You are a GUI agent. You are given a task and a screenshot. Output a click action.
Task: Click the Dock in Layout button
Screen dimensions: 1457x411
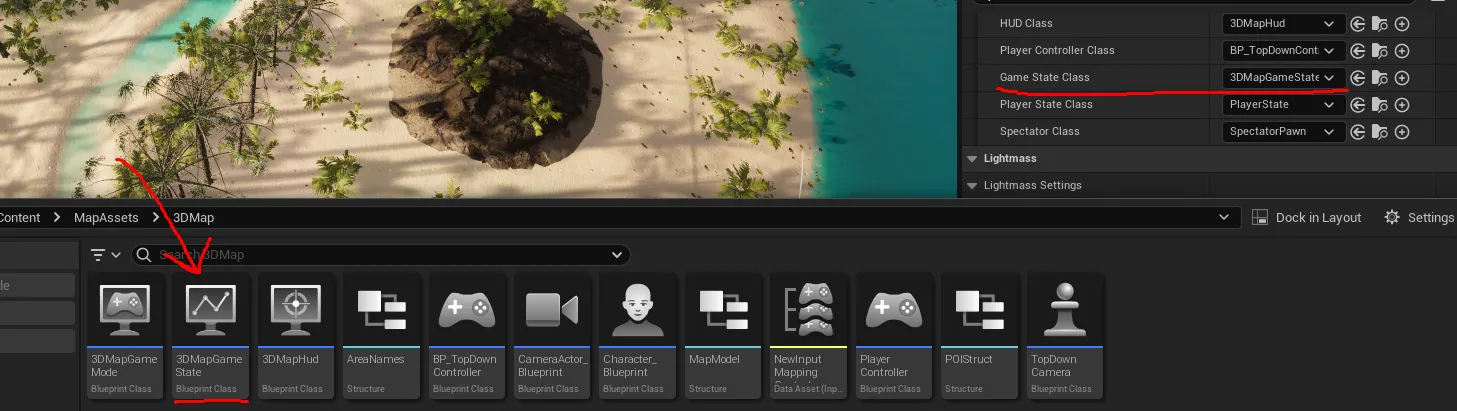(1307, 217)
